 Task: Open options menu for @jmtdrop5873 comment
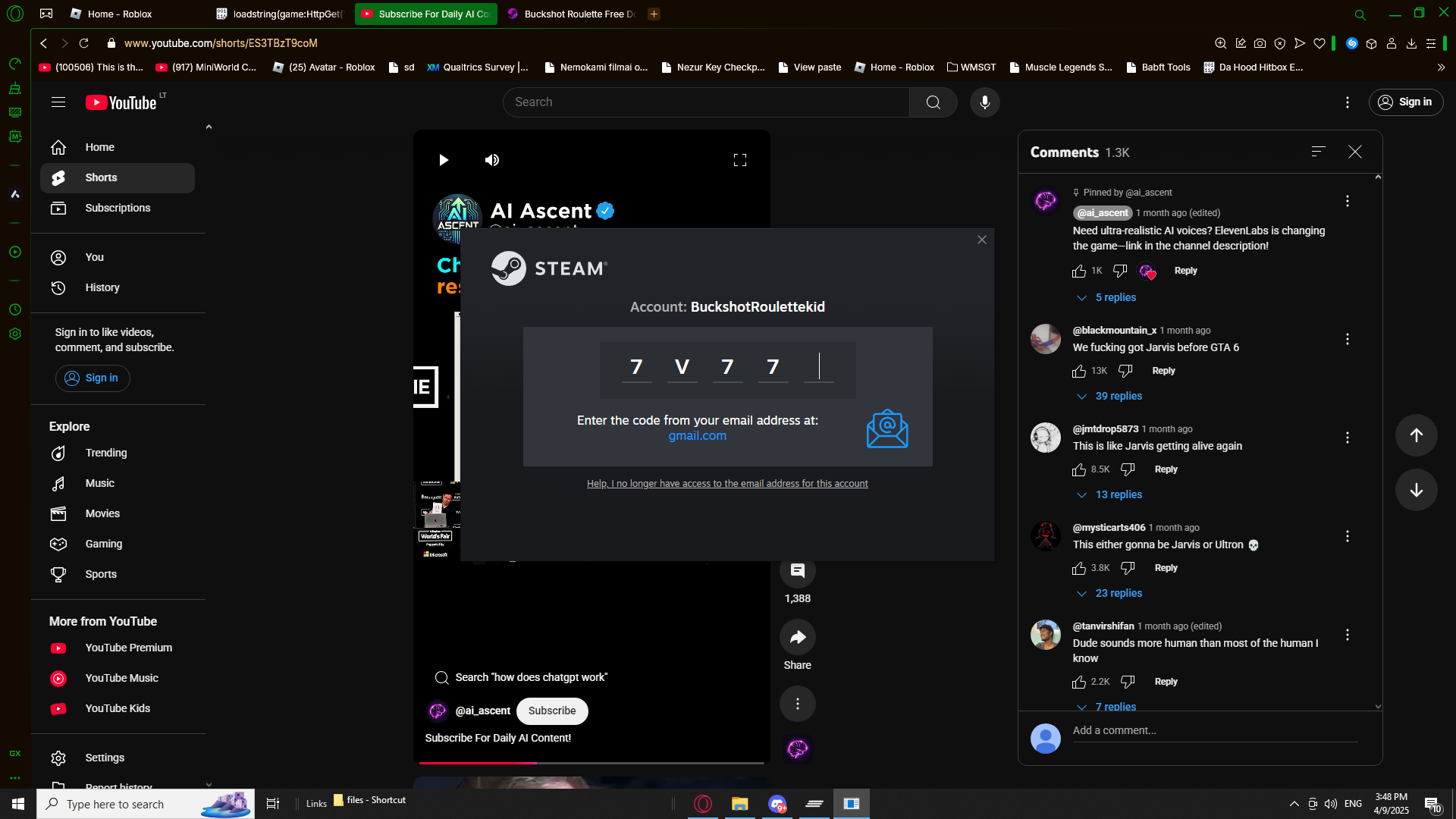(1348, 438)
